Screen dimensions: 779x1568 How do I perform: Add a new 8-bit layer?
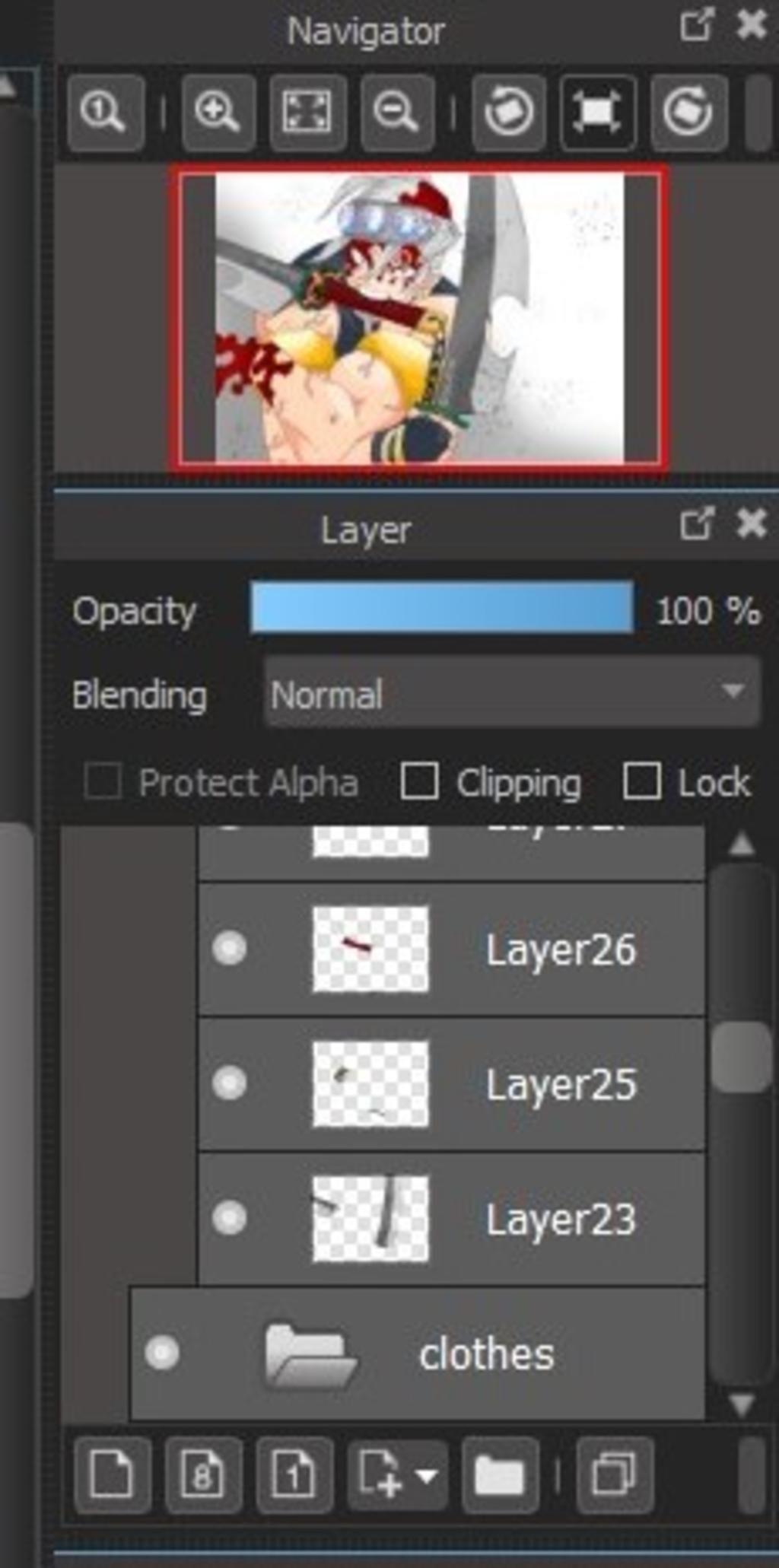pyautogui.click(x=202, y=1474)
